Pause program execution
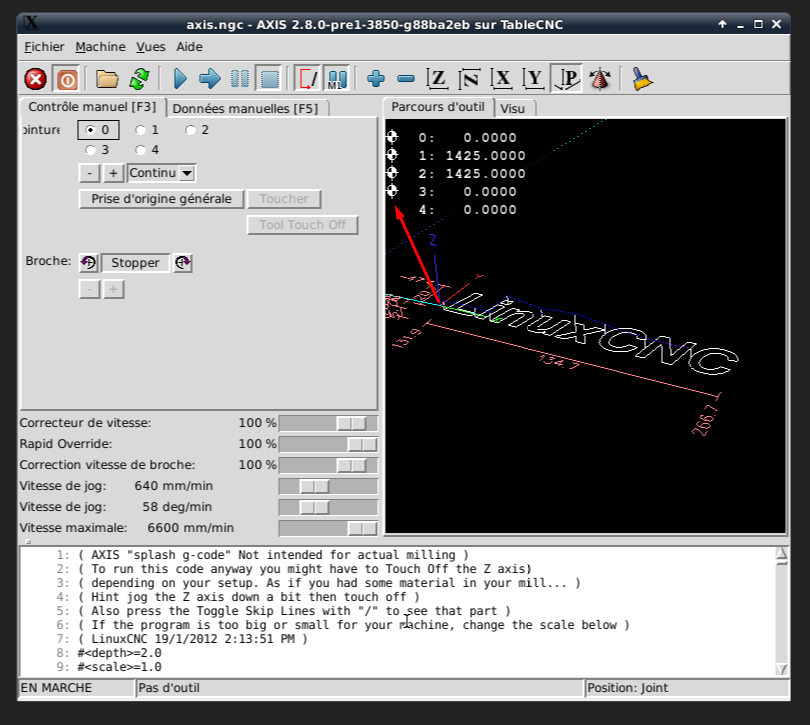This screenshot has width=810, height=725. click(240, 79)
